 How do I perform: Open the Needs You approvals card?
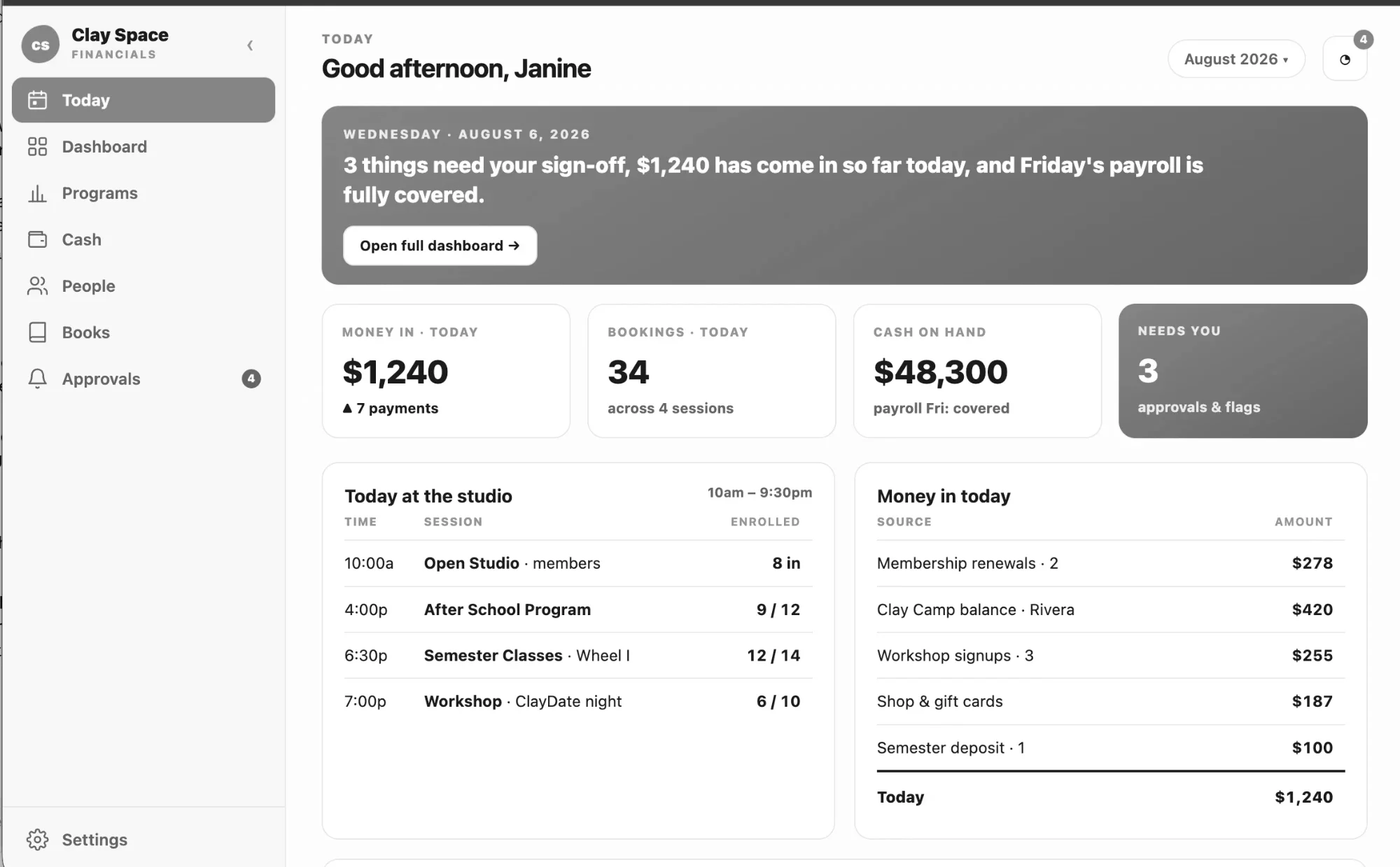pos(1242,371)
